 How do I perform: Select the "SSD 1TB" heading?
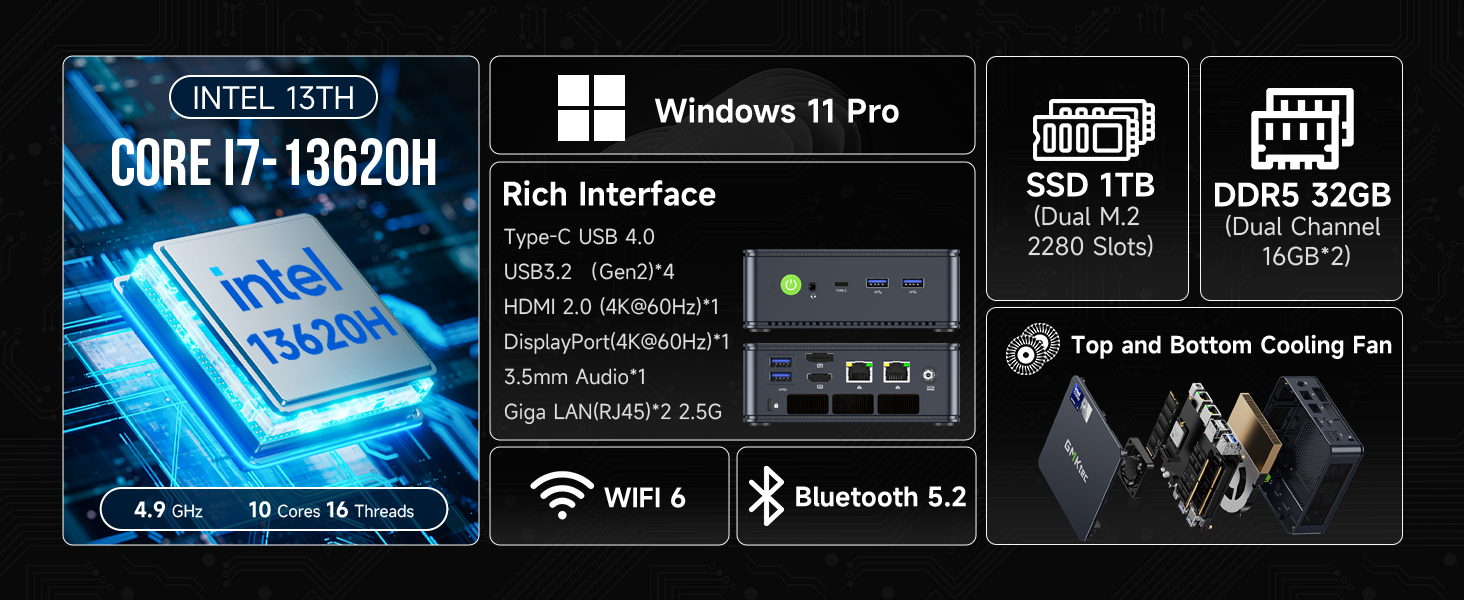[x=1090, y=185]
